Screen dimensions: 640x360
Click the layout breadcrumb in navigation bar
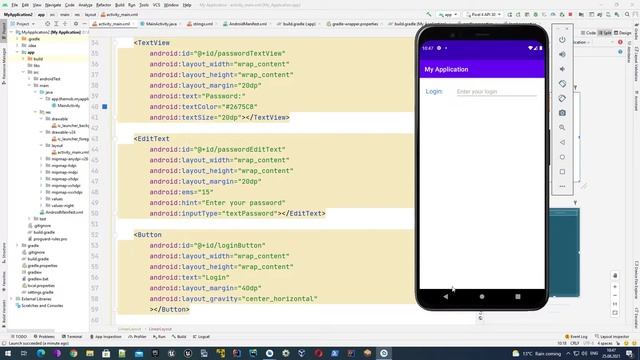(x=90, y=14)
